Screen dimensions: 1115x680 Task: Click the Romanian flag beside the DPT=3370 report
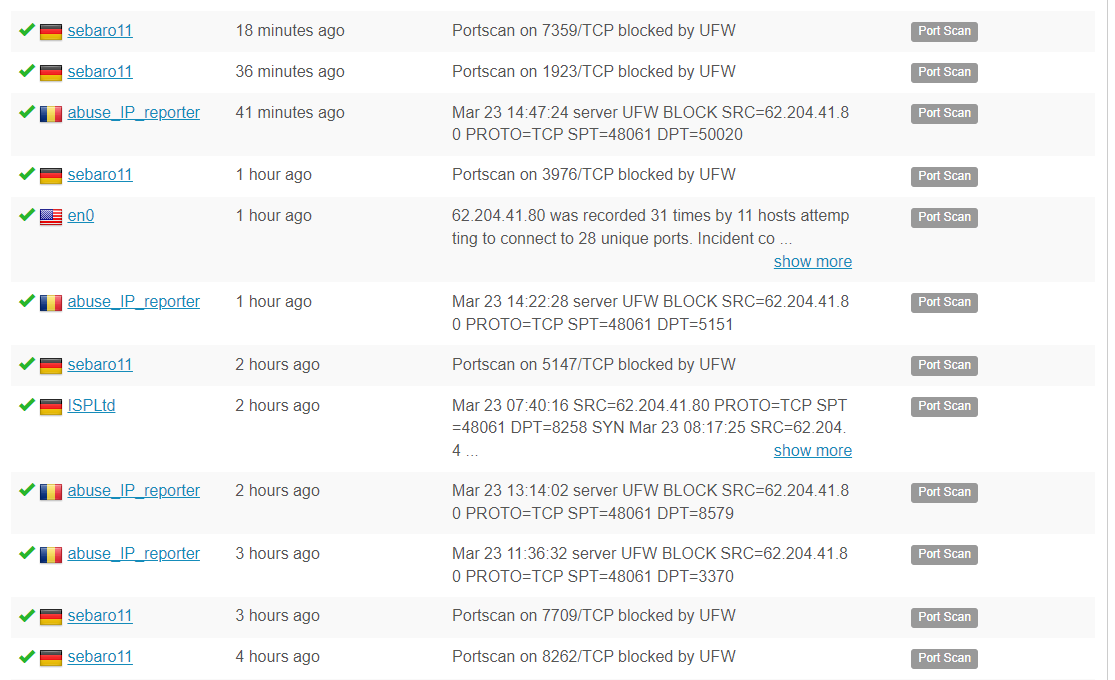50,555
